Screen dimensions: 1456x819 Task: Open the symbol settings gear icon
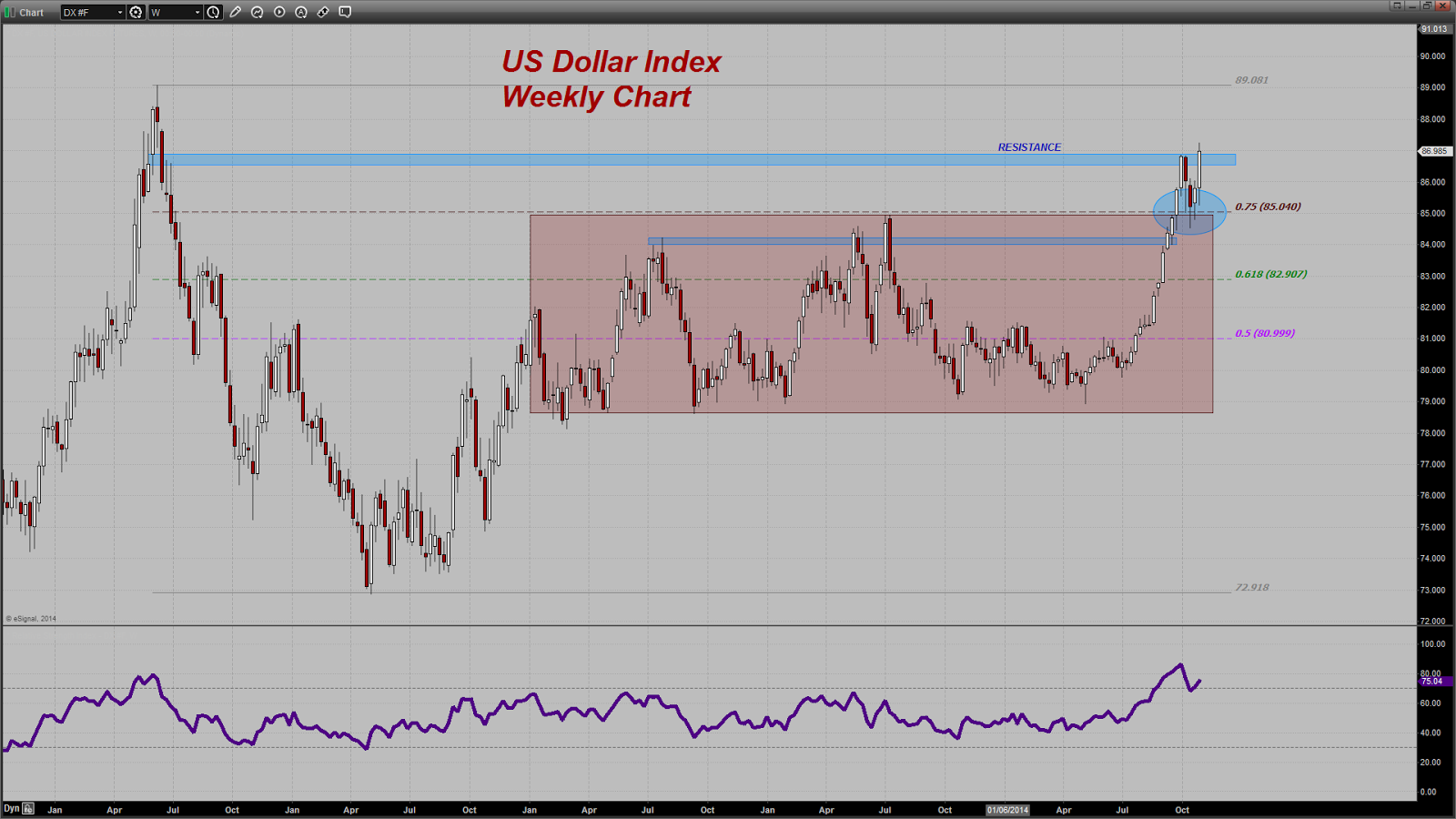136,12
